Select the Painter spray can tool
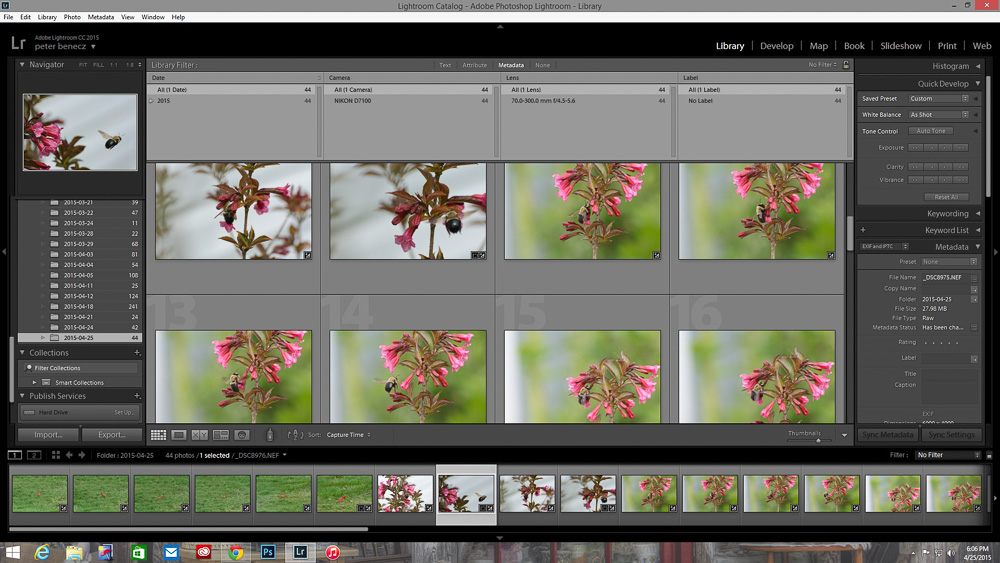The width and height of the screenshot is (1000, 563). point(269,435)
